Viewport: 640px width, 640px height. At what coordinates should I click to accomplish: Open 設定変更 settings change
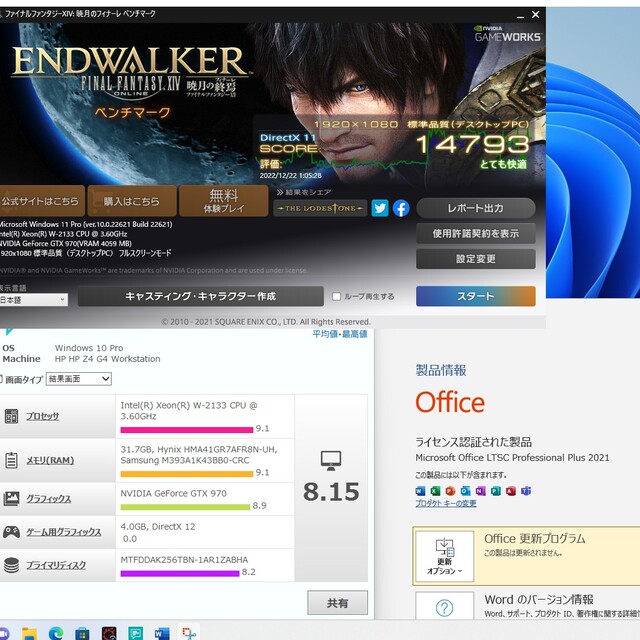[x=476, y=259]
